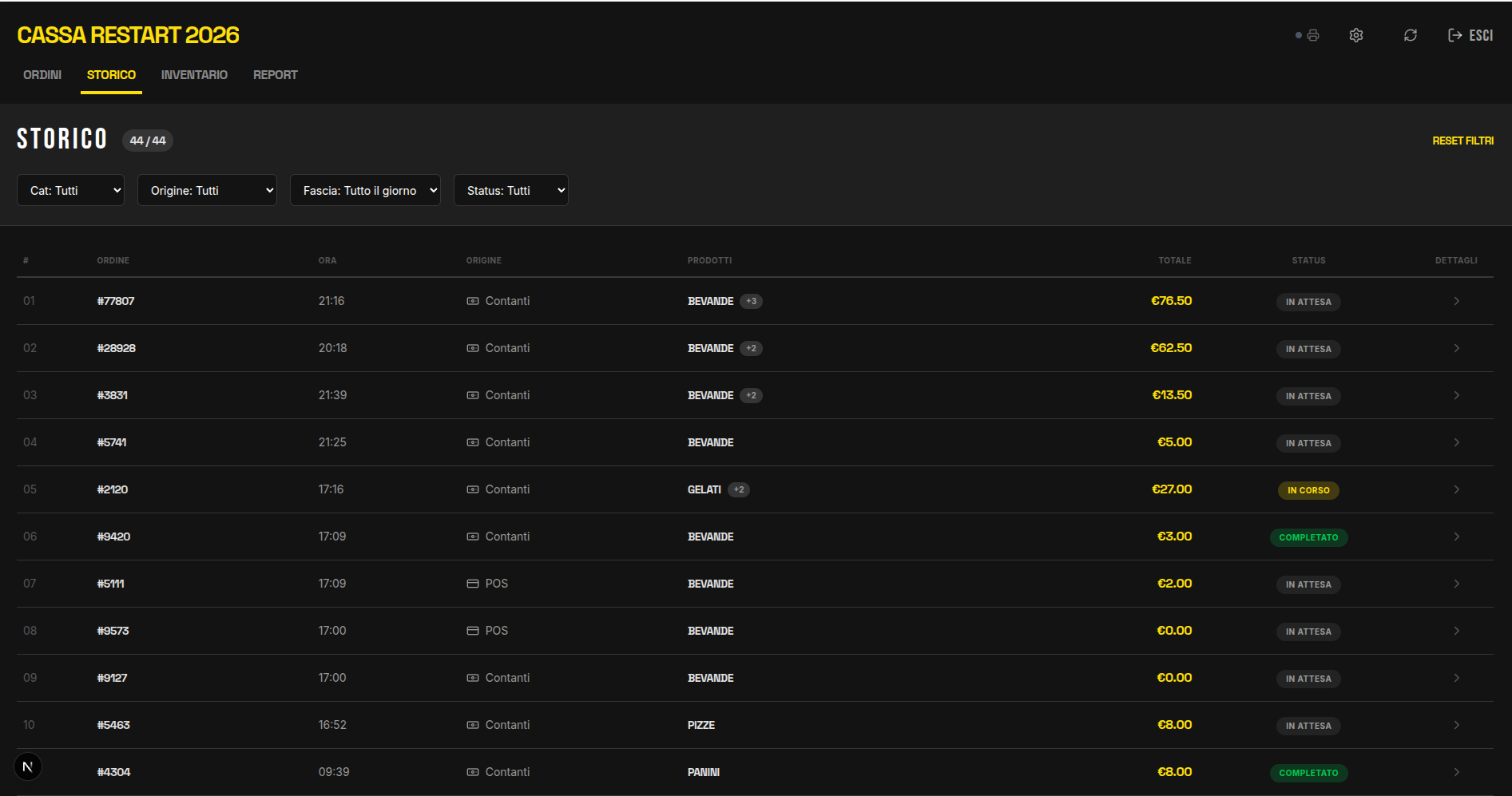Select order number #28928
The height and width of the screenshot is (796, 1512).
tap(117, 348)
